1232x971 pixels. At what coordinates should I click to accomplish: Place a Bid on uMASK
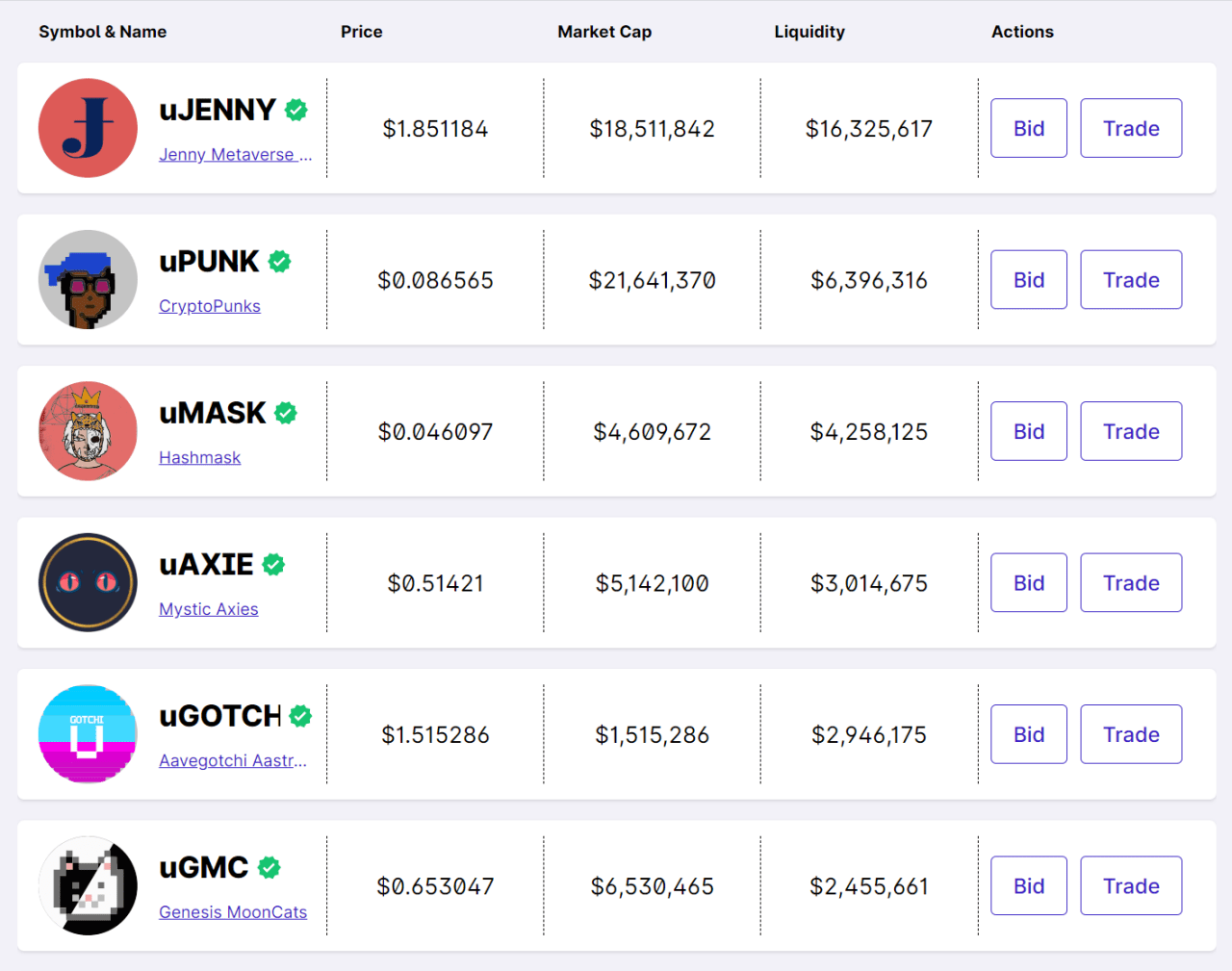pos(1029,431)
